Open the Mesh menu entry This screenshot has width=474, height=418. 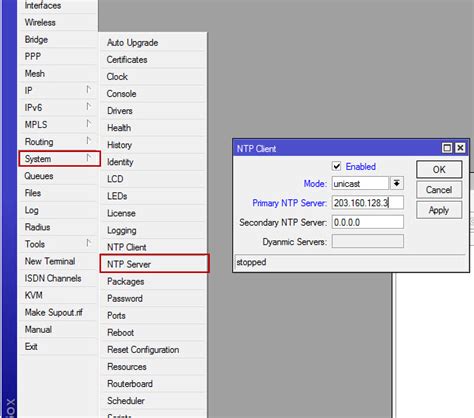coord(57,73)
